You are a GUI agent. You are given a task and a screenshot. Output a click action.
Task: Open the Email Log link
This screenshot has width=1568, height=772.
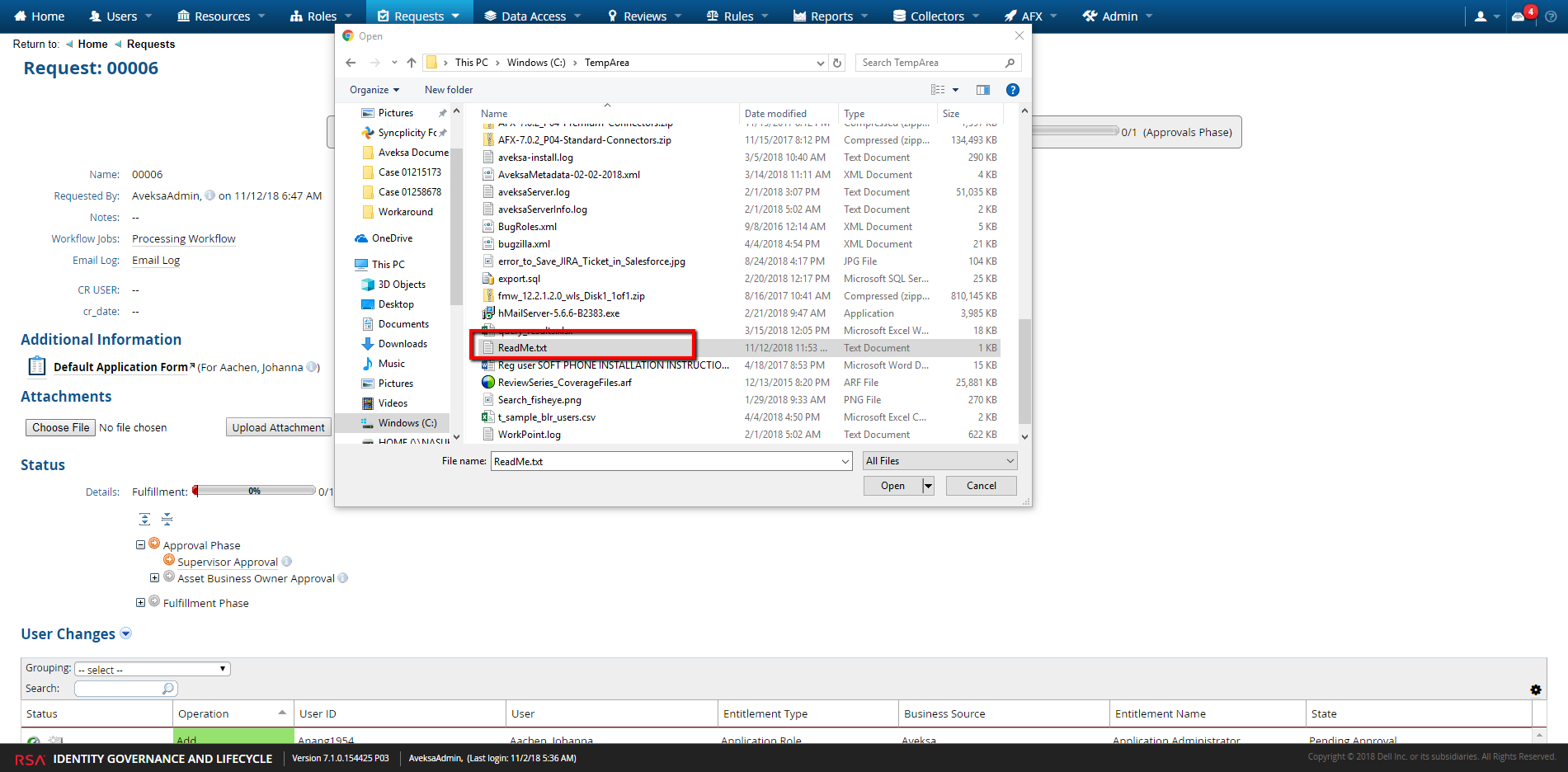pos(155,260)
